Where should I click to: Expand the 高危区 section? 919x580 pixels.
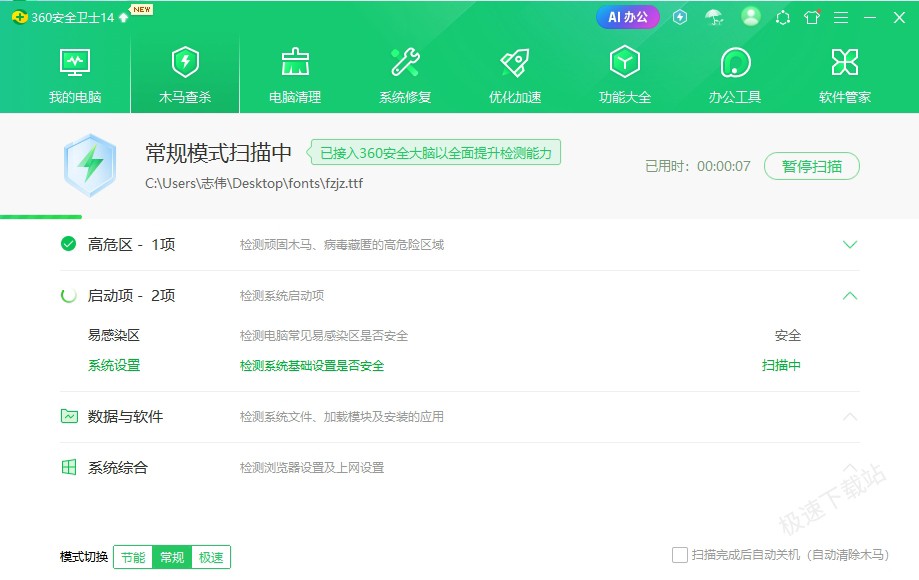(x=850, y=245)
